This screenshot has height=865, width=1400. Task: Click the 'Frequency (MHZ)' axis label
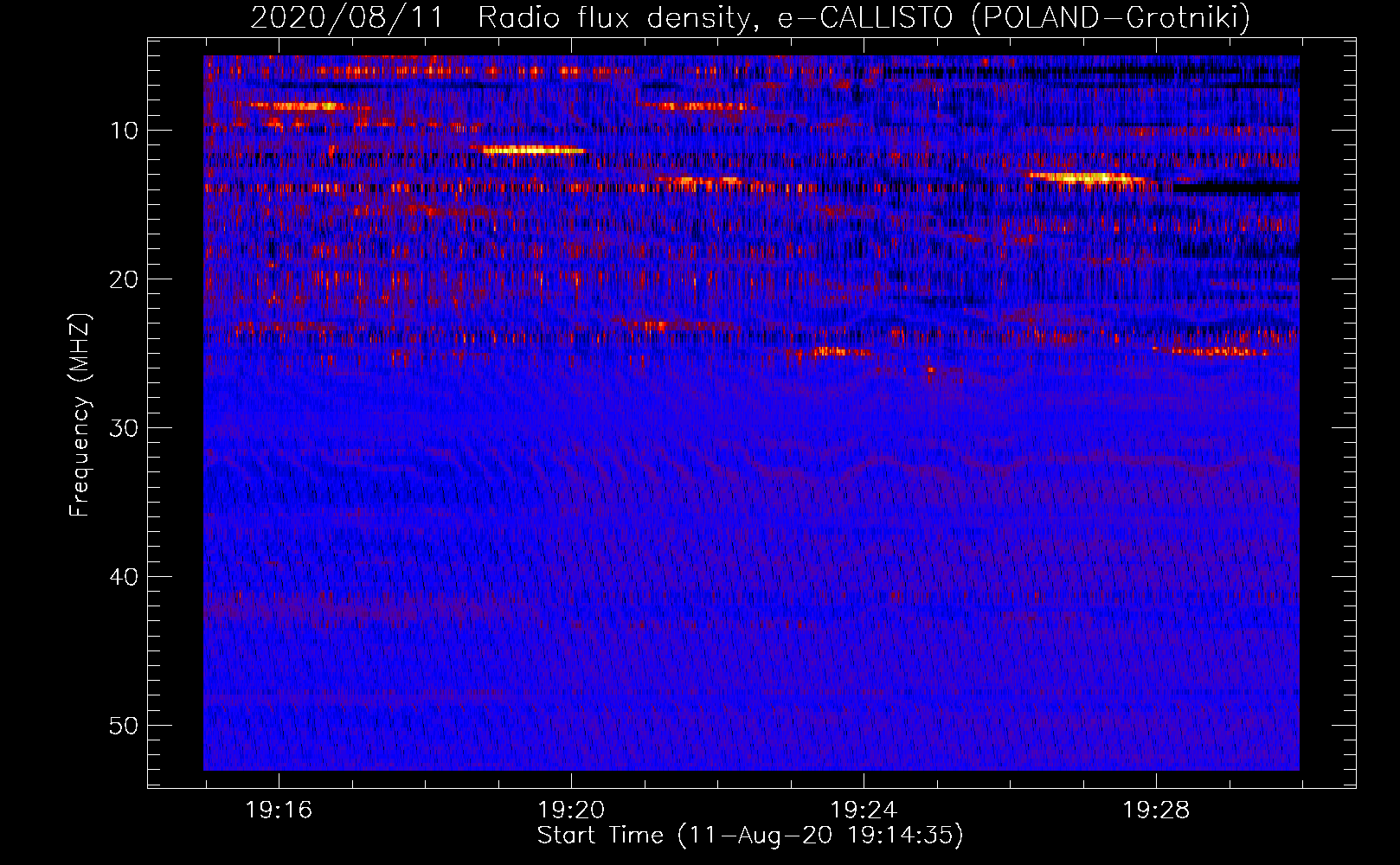click(80, 415)
